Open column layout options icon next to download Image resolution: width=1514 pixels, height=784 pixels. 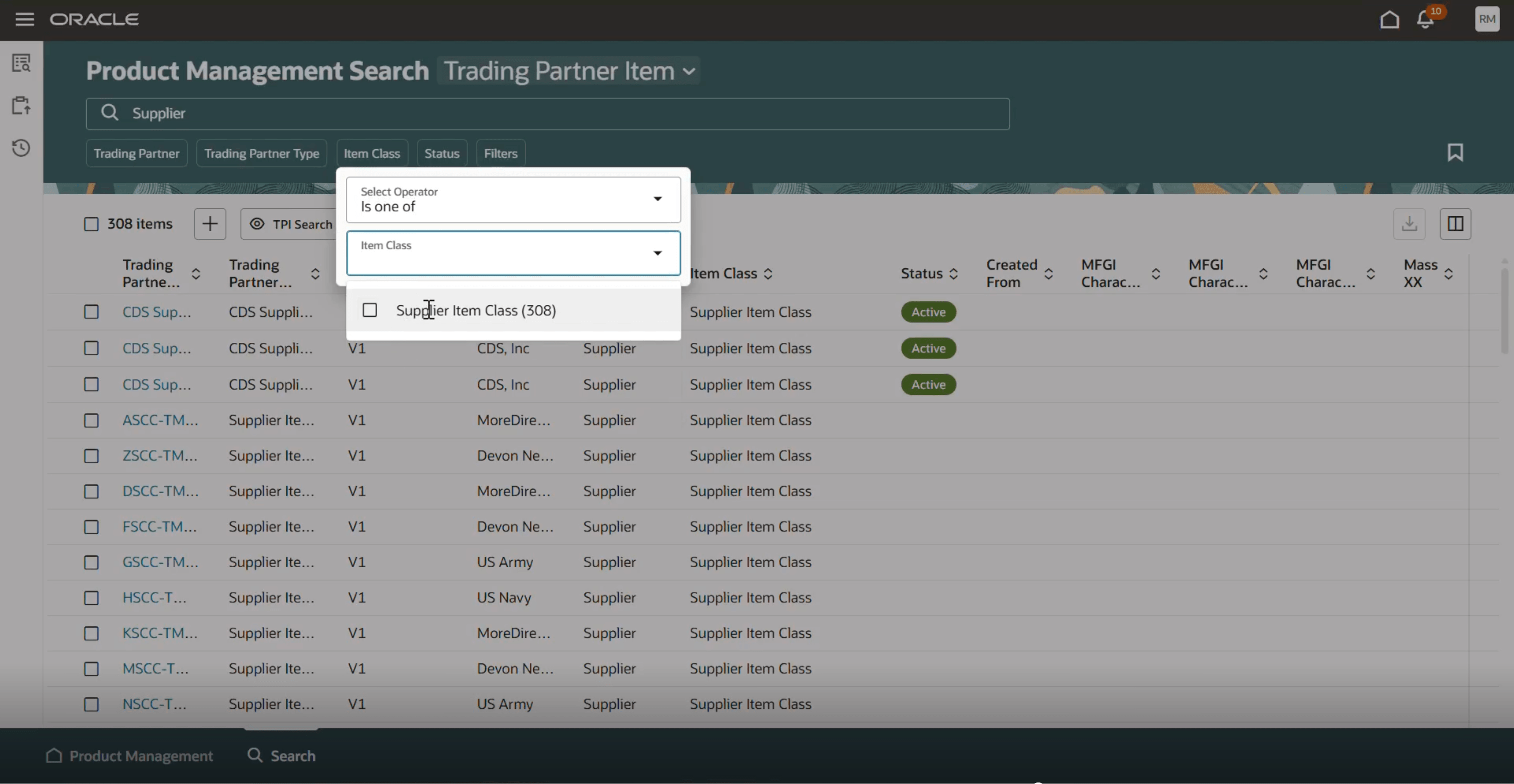1456,224
